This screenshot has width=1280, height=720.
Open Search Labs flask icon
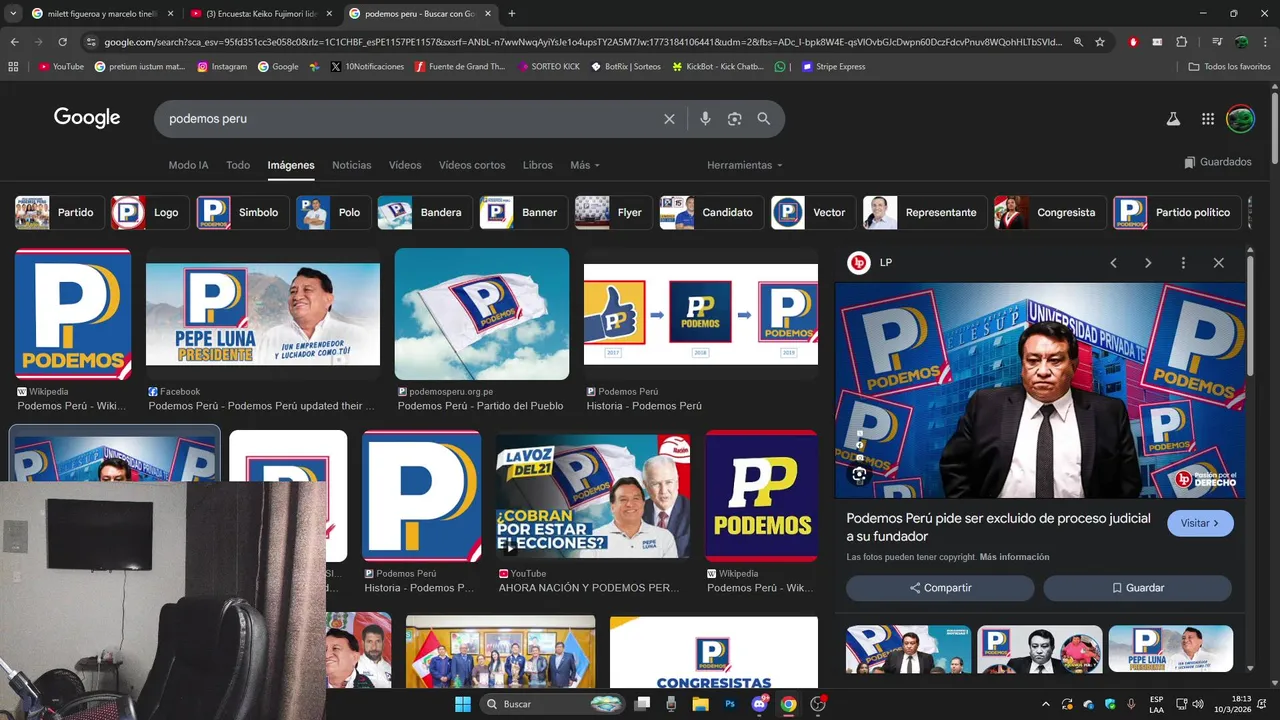[1174, 119]
